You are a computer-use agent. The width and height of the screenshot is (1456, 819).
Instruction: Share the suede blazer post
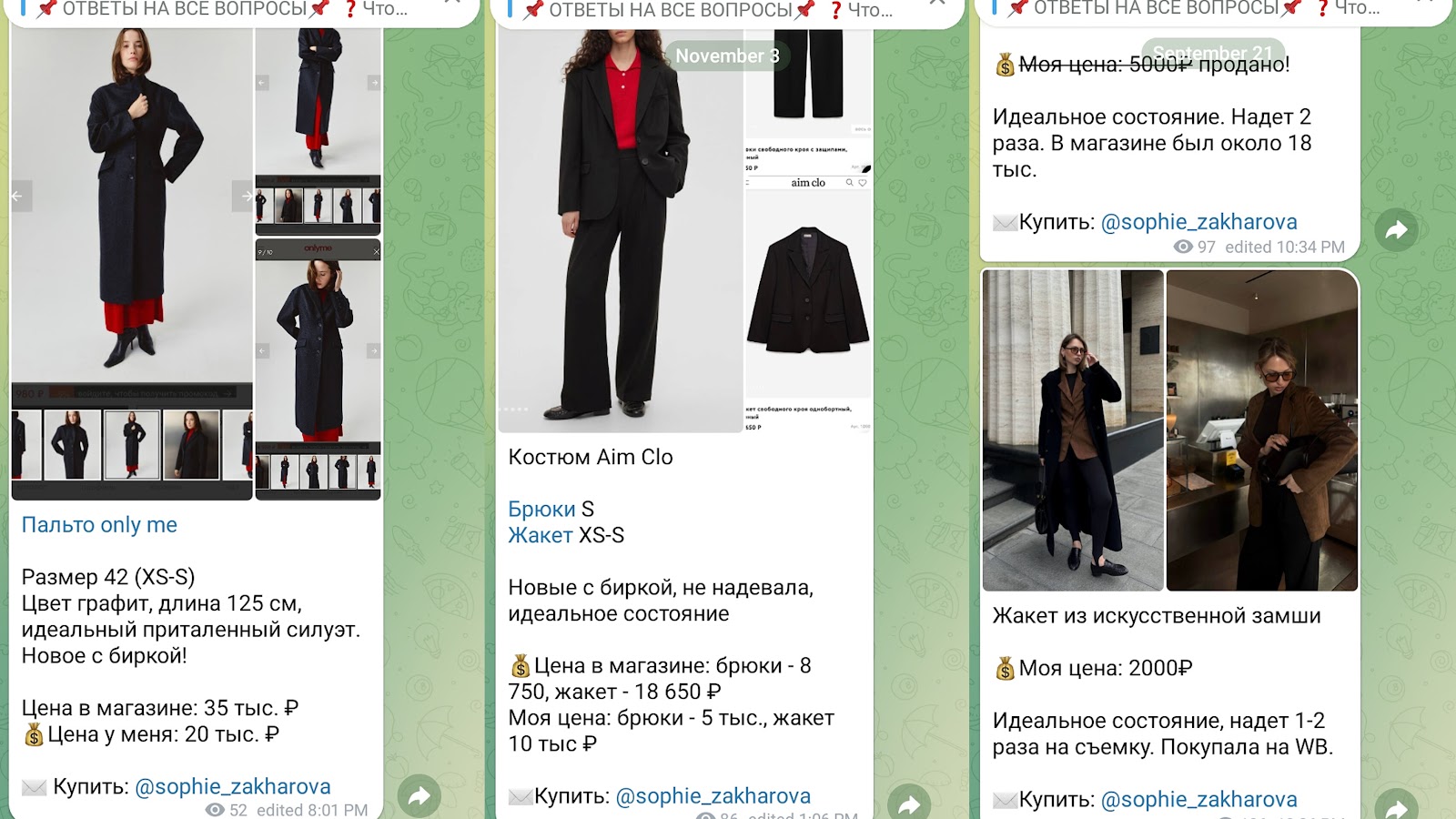(x=1396, y=806)
